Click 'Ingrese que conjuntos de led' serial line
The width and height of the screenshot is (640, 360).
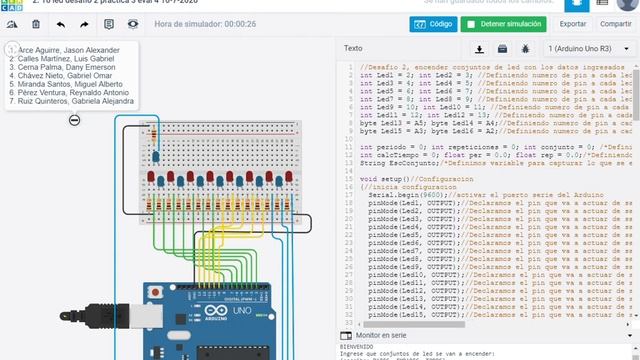417,354
